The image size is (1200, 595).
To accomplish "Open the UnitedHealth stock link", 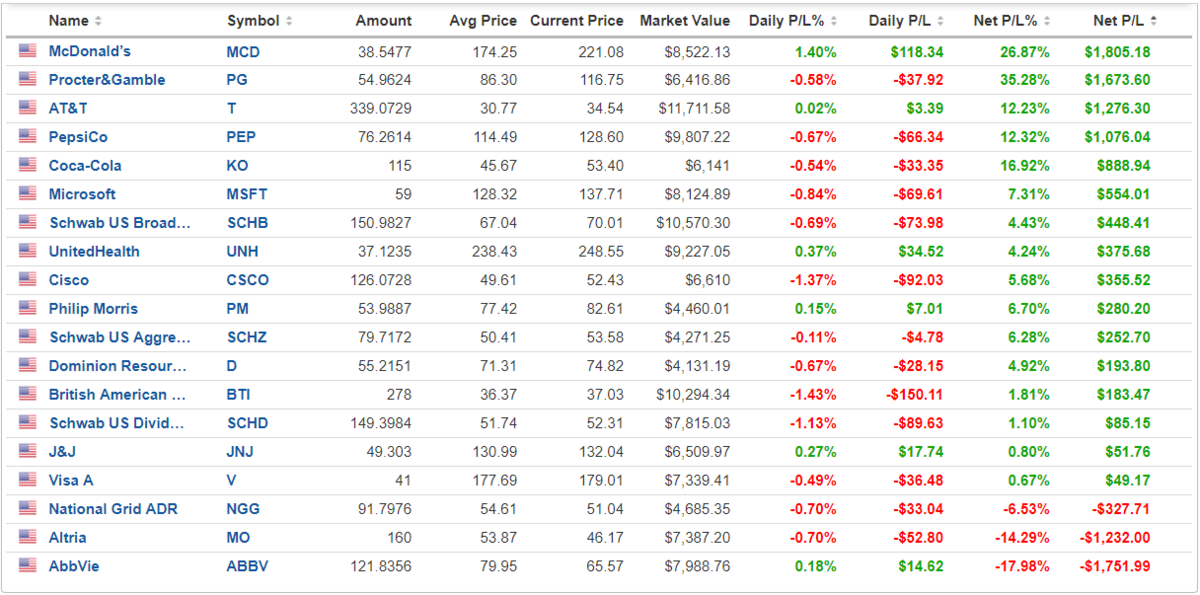I will click(94, 251).
